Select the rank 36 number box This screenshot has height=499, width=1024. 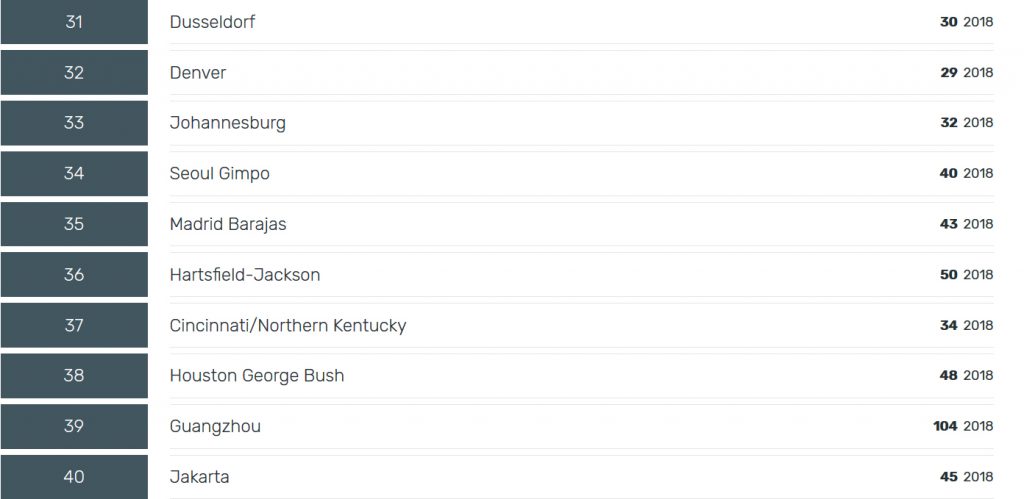[x=74, y=275]
